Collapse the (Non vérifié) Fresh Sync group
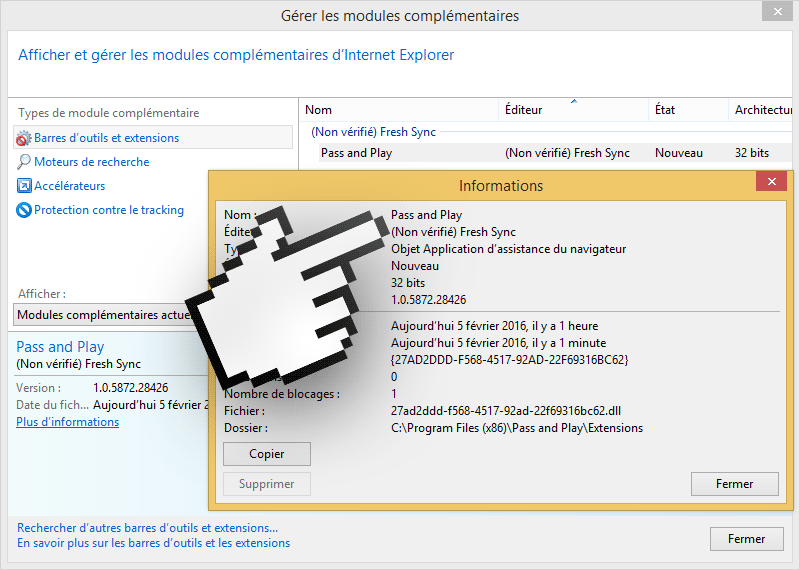The image size is (800, 570). 373,132
